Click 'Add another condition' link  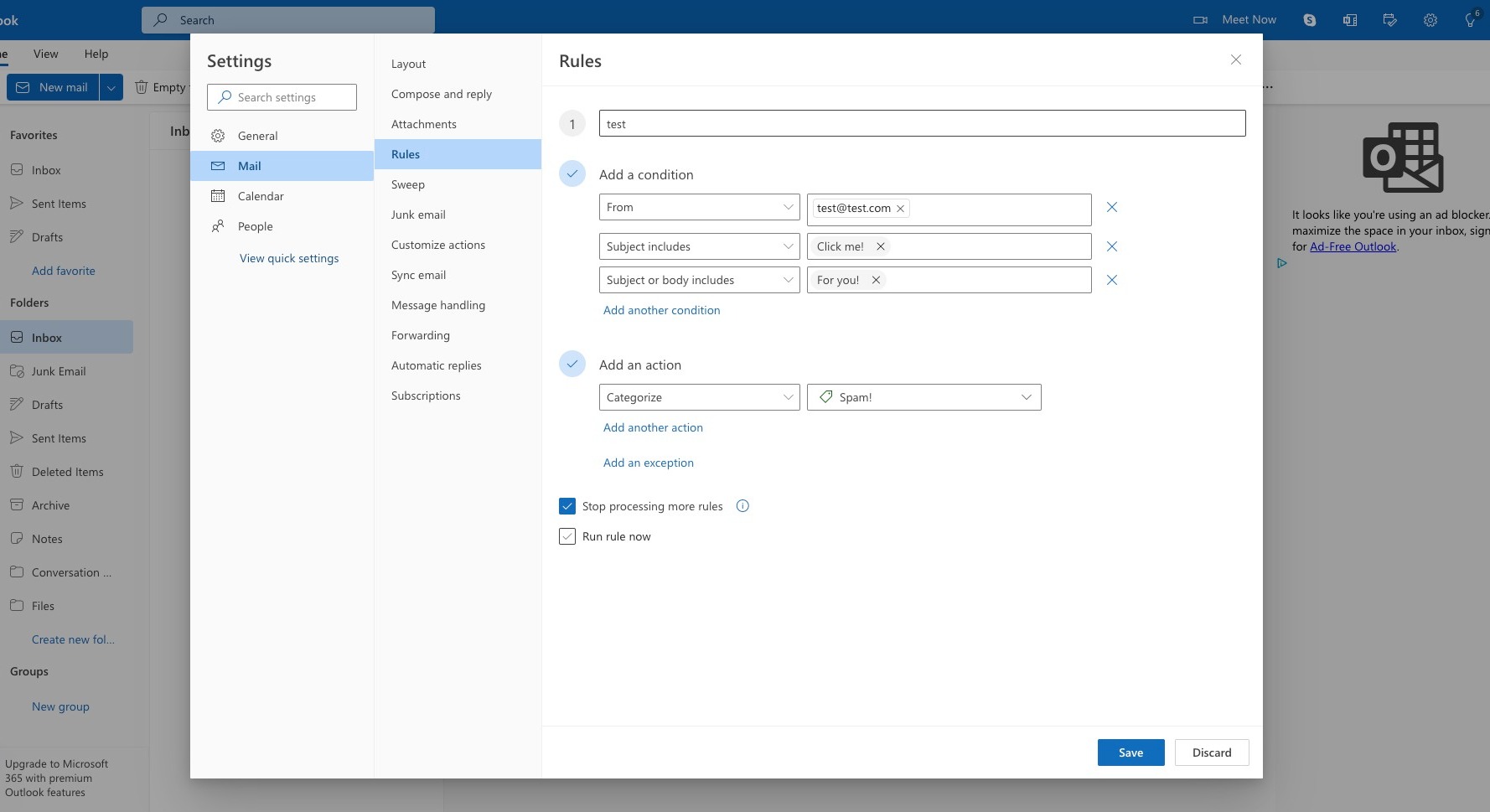pos(661,310)
